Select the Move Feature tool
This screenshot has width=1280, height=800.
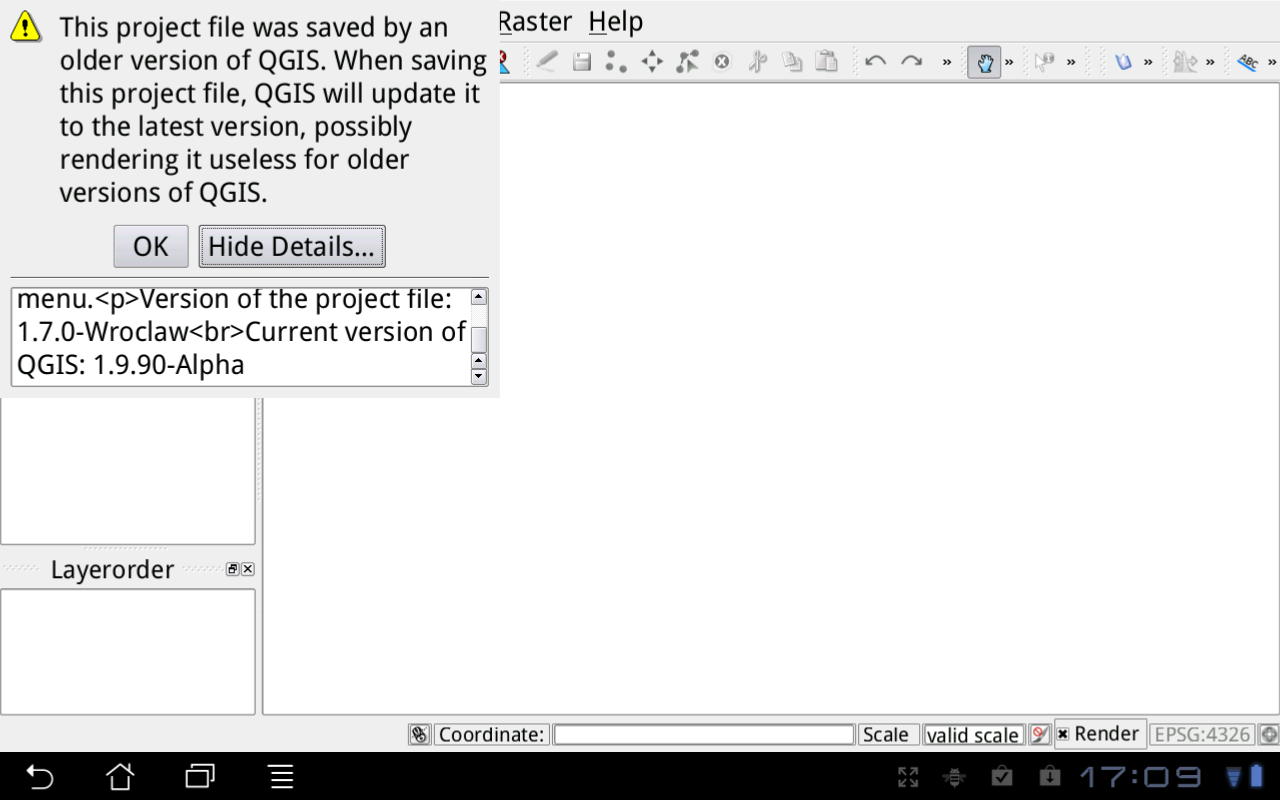(652, 62)
